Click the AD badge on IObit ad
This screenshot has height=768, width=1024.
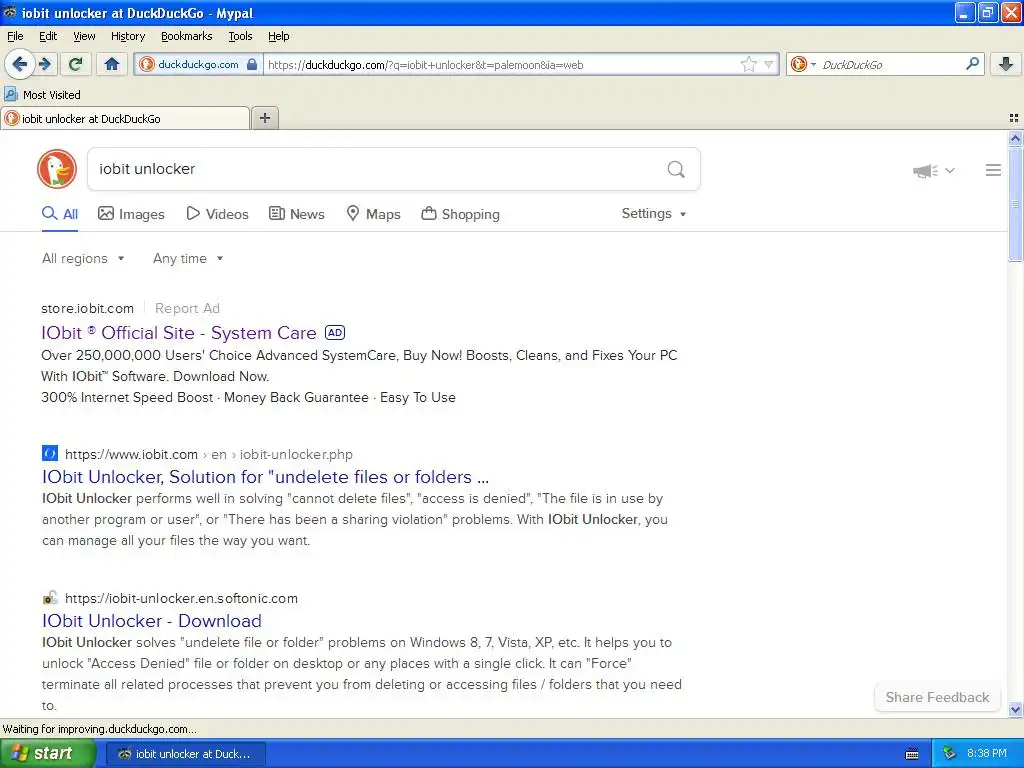[335, 332]
